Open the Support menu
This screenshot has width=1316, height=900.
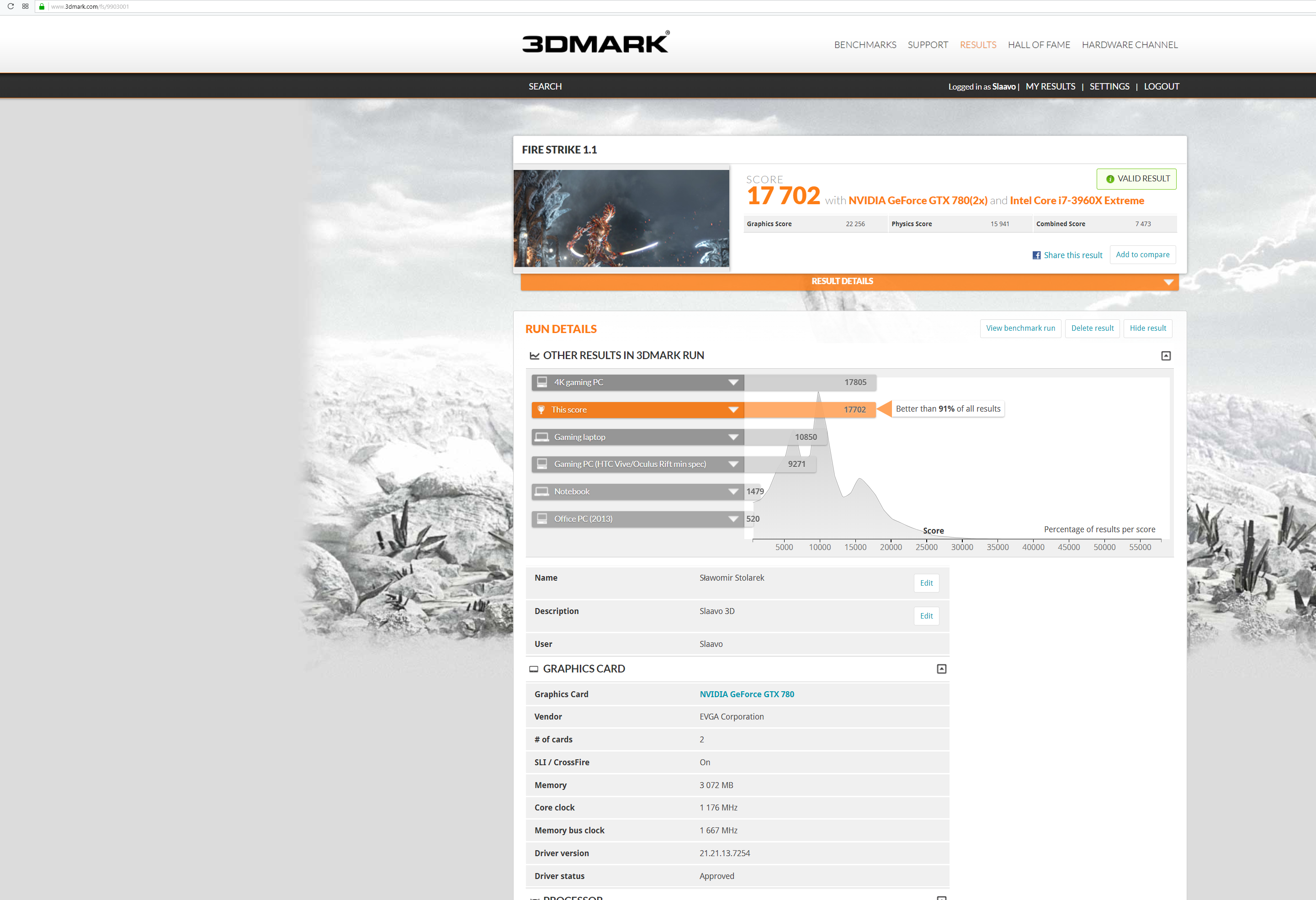(x=928, y=45)
